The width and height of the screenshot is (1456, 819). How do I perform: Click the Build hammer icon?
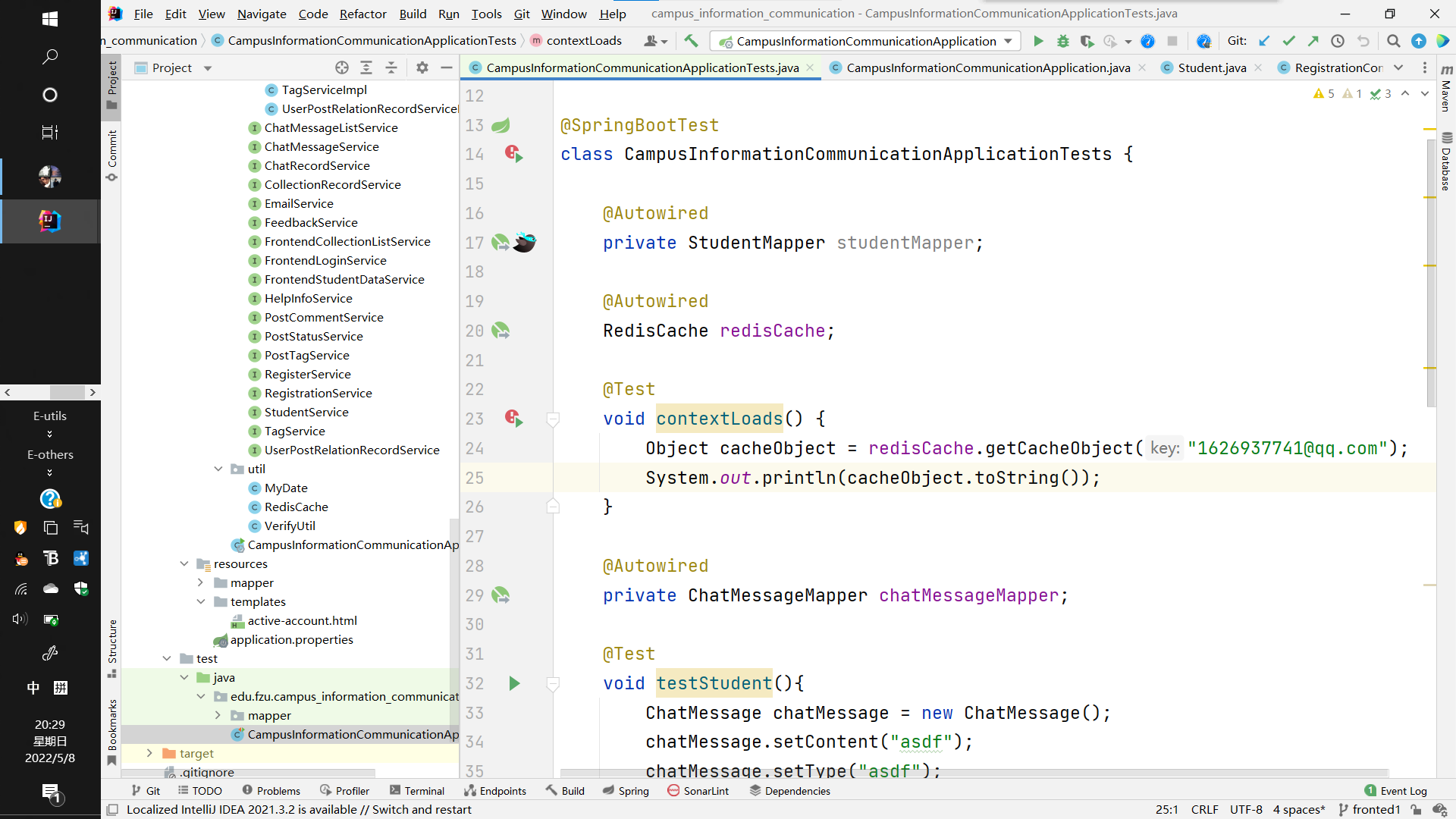tap(691, 41)
